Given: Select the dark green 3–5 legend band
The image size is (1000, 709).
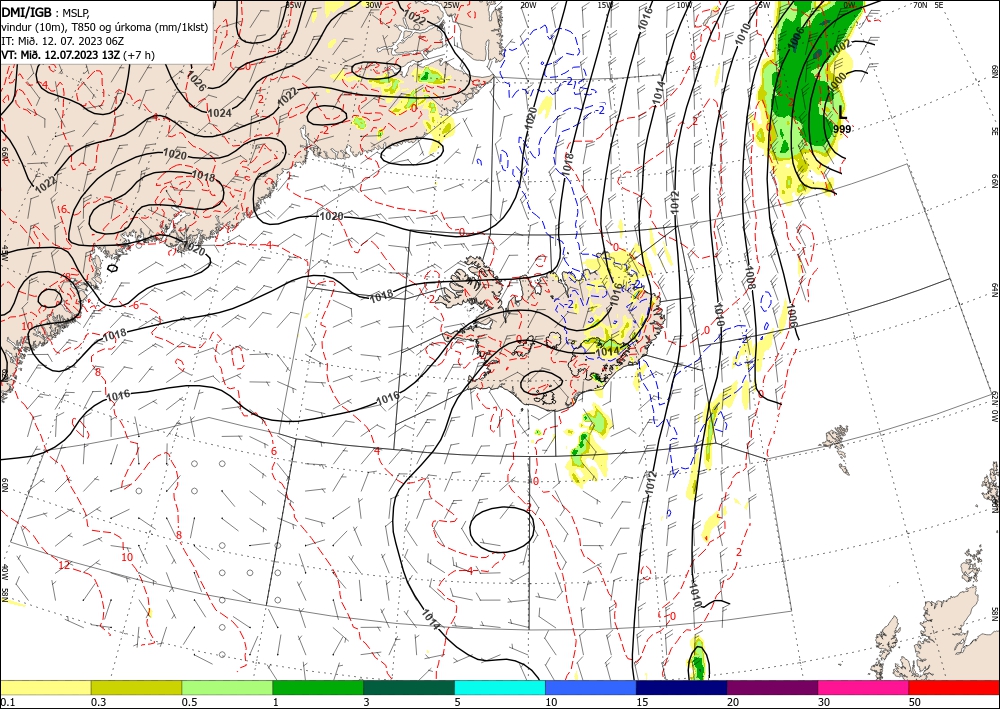Looking at the screenshot, I should coord(409,687).
